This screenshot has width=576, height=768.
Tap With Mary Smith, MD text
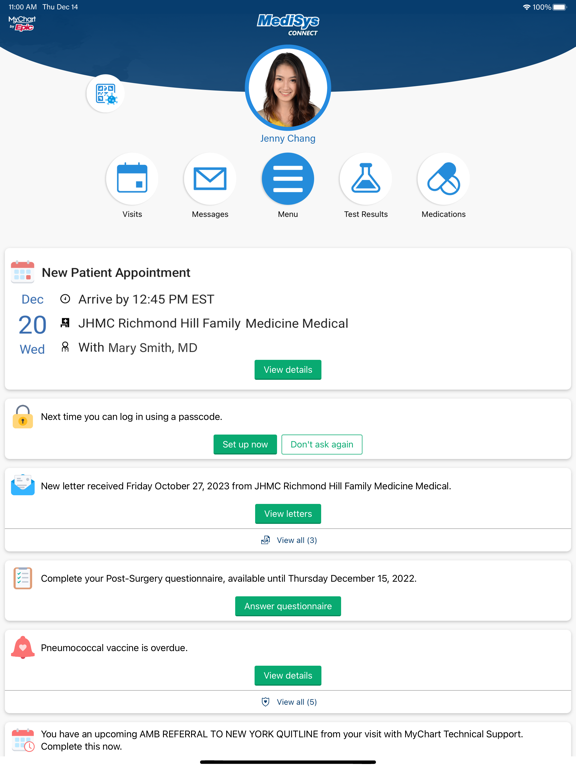138,348
